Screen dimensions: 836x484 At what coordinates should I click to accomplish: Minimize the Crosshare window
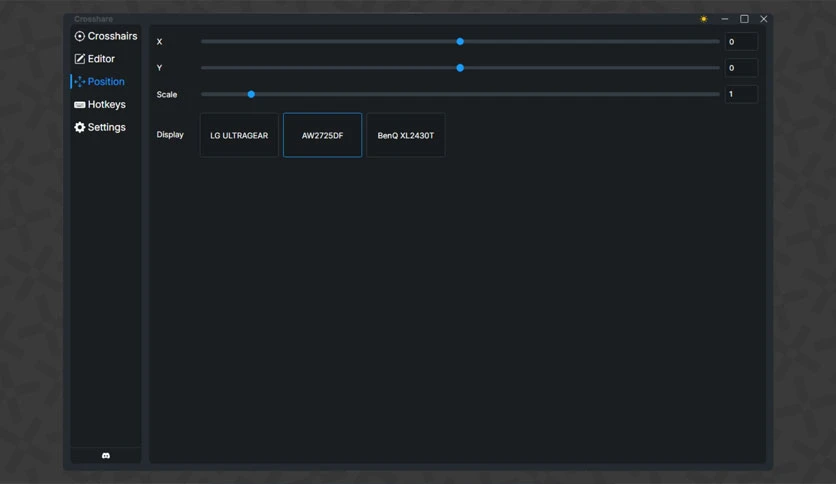[725, 19]
